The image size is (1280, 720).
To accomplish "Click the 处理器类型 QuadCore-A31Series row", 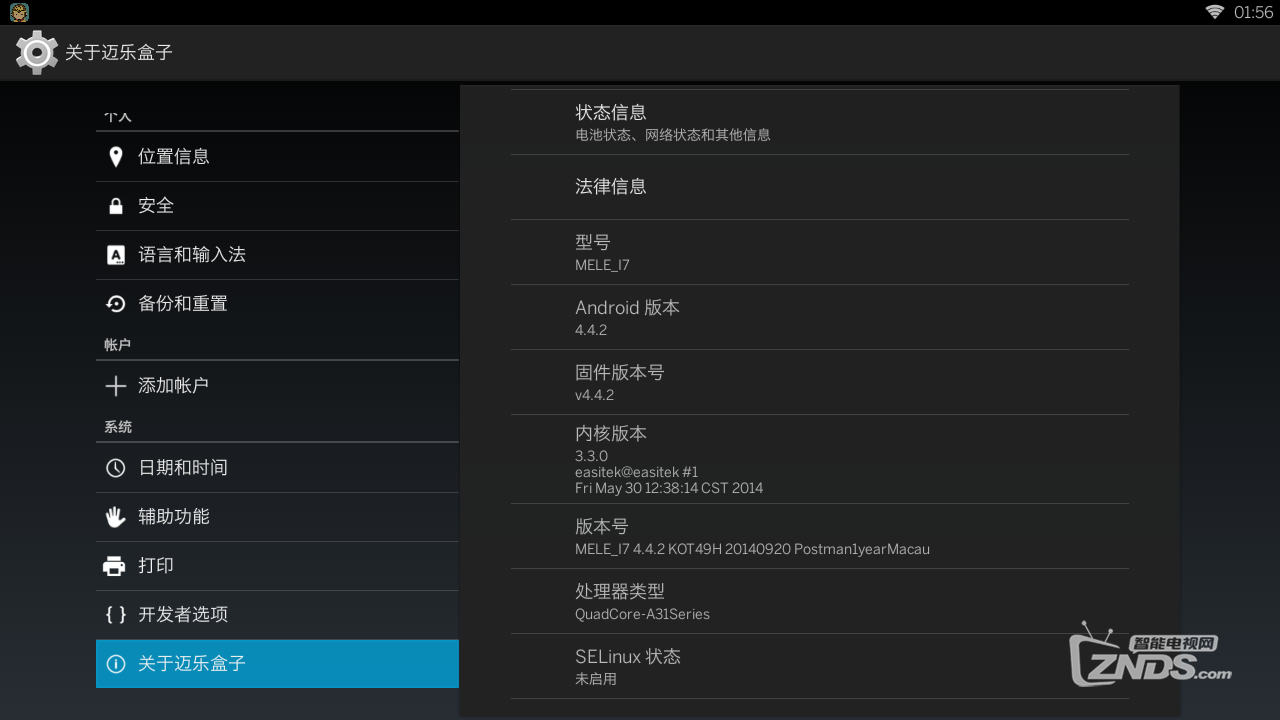I will pyautogui.click(x=820, y=601).
